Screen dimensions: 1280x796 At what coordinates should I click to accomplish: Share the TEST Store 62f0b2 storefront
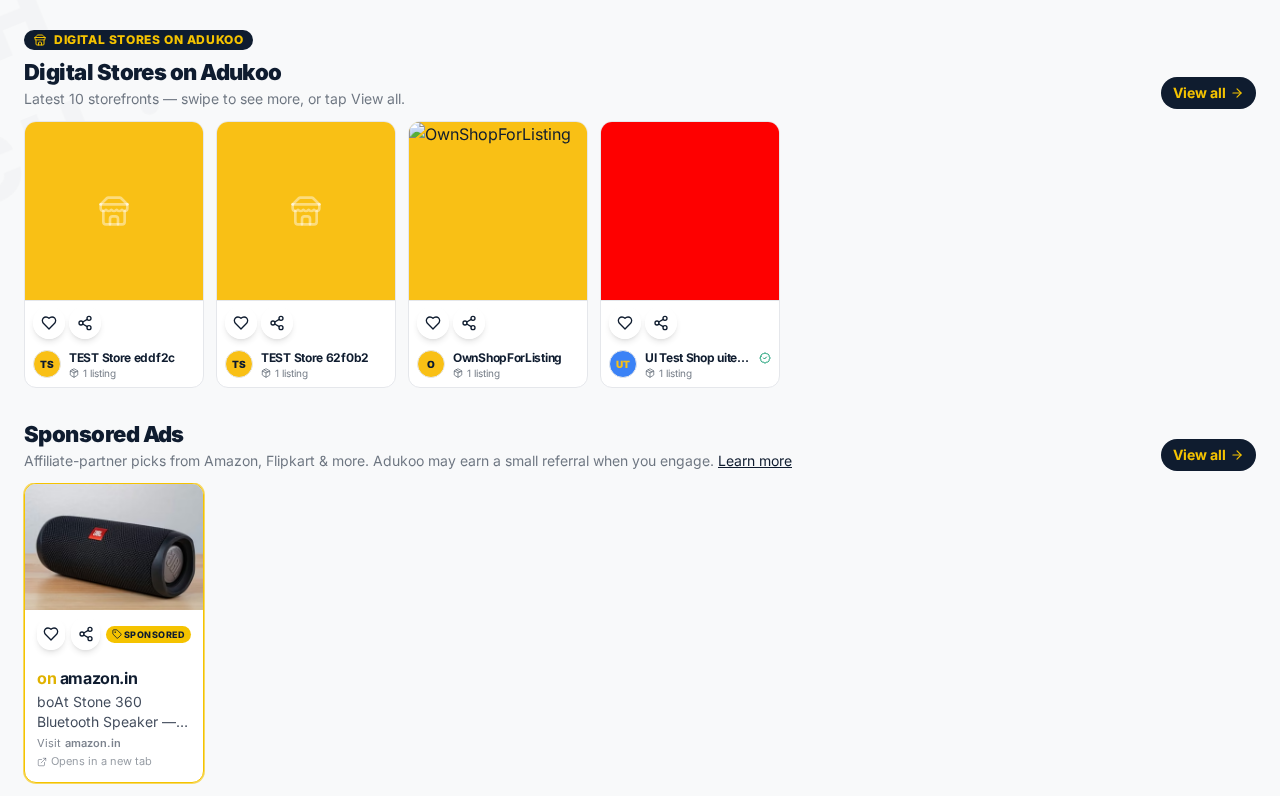coord(277,323)
